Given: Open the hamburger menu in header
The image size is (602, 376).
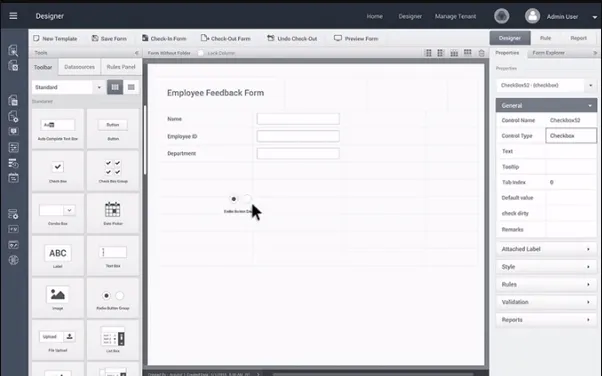Looking at the screenshot, I should coord(13,16).
